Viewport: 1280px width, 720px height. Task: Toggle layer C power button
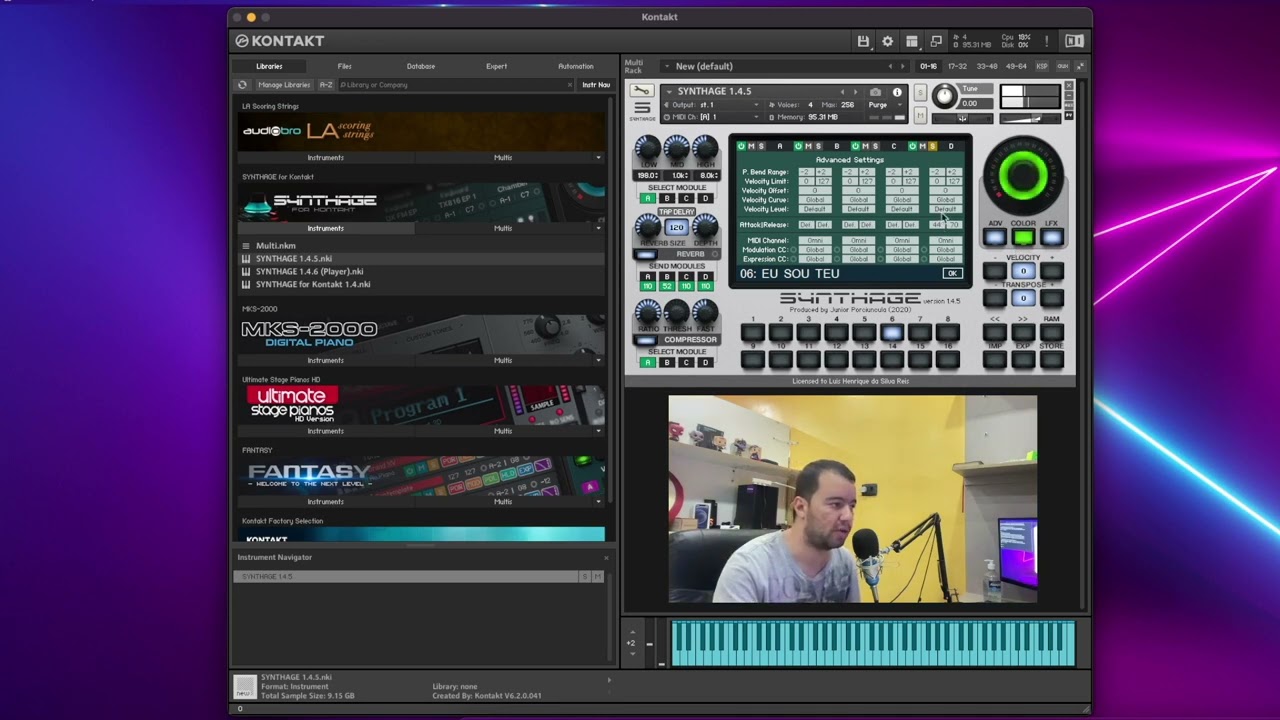click(x=856, y=146)
